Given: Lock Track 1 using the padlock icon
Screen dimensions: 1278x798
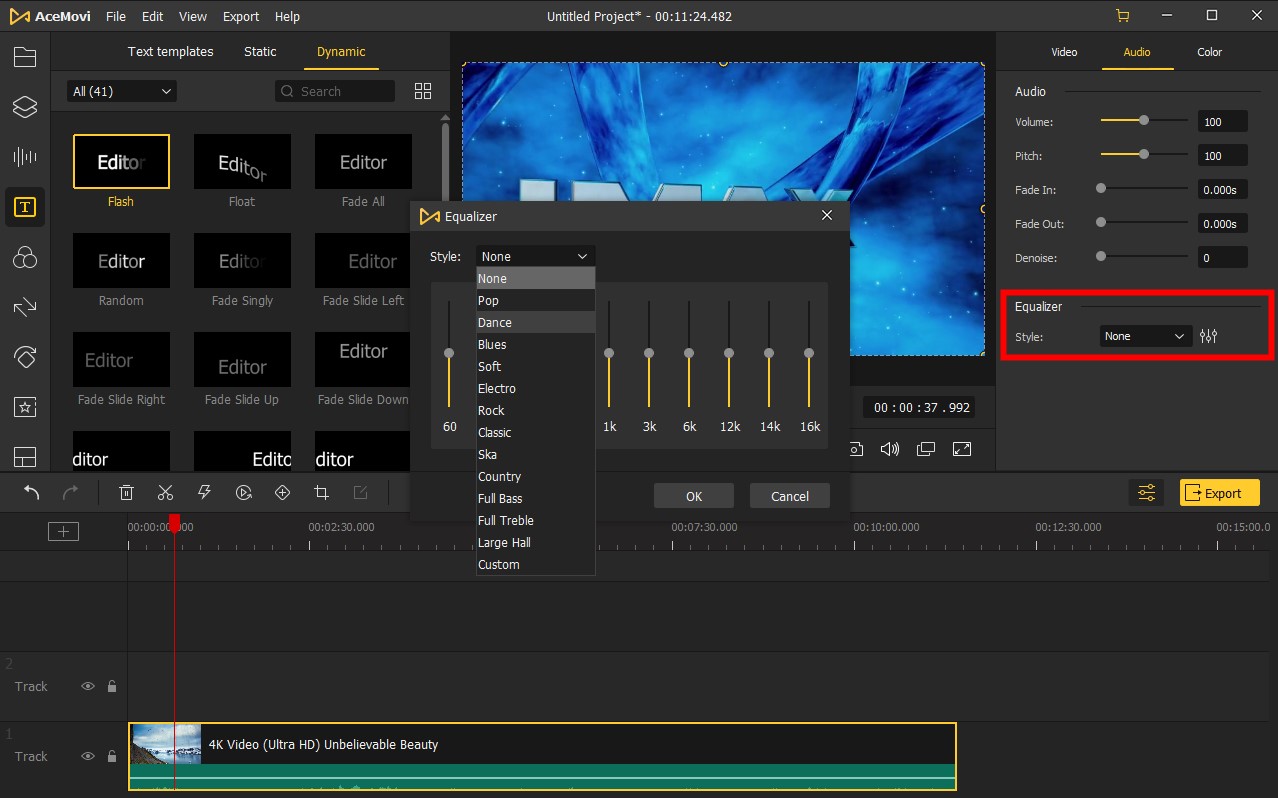Looking at the screenshot, I should click(x=111, y=756).
